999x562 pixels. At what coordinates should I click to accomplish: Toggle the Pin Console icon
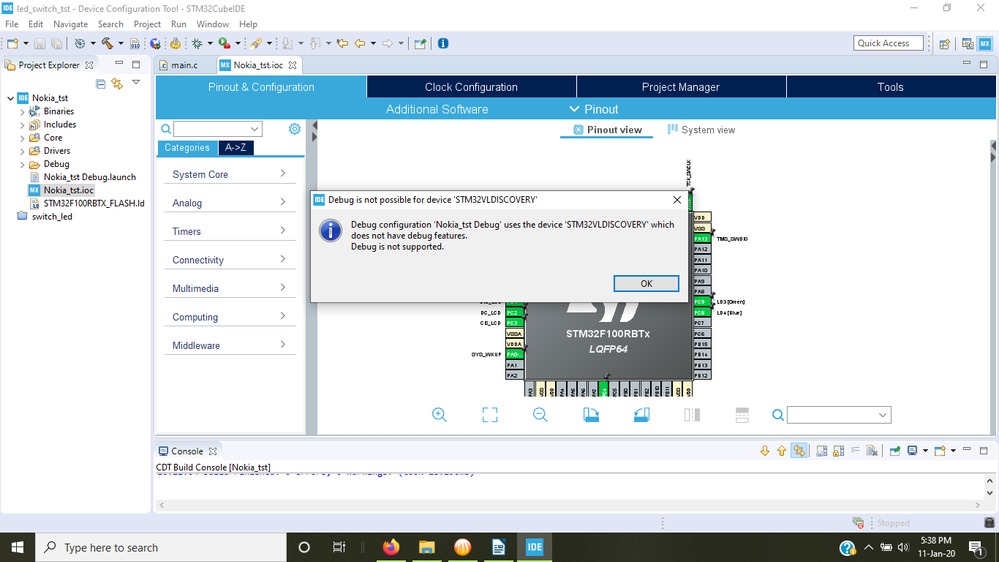coord(895,451)
